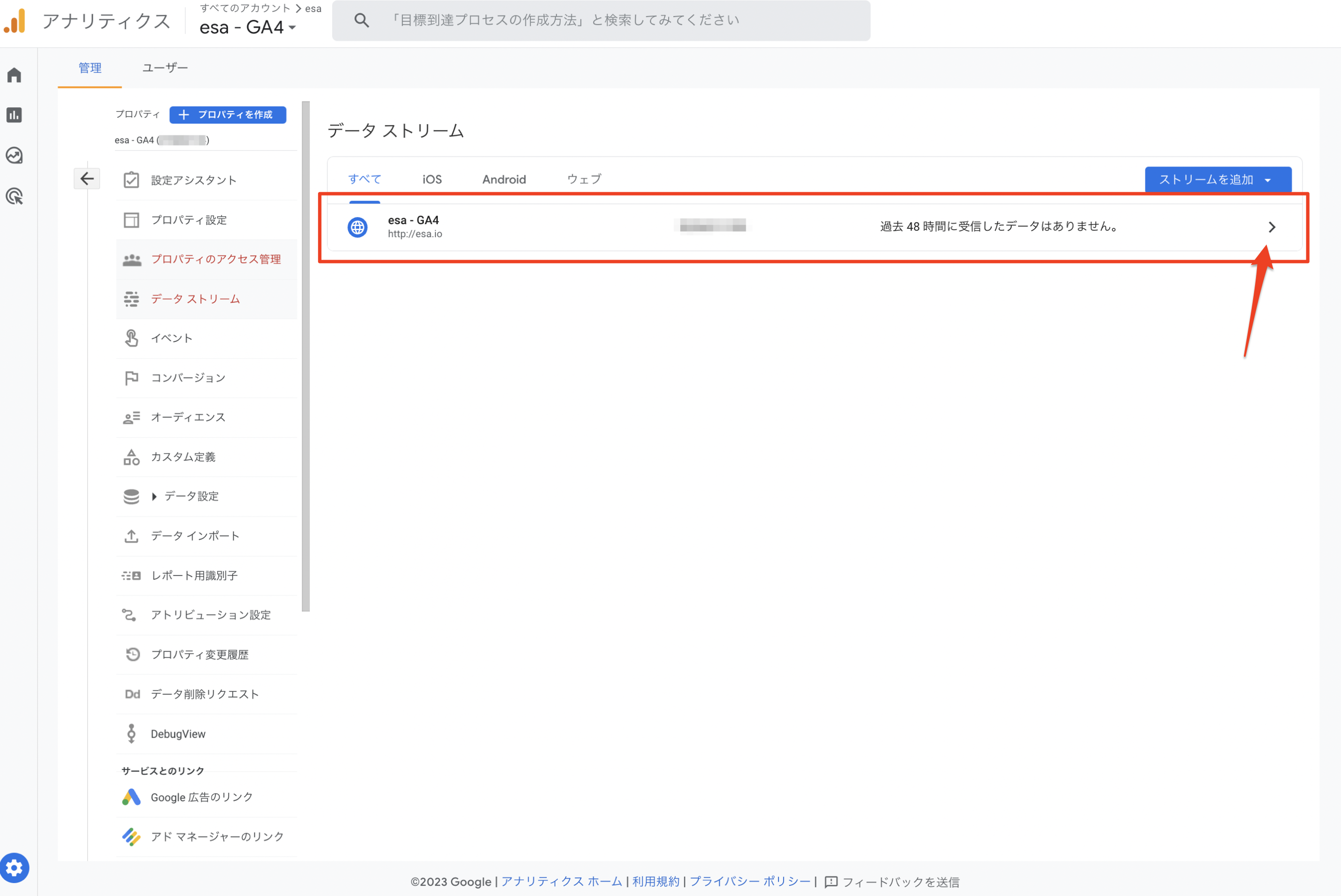The width and height of the screenshot is (1341, 896).
Task: Click すべてのアカウント breadcrumb link
Action: (245, 8)
